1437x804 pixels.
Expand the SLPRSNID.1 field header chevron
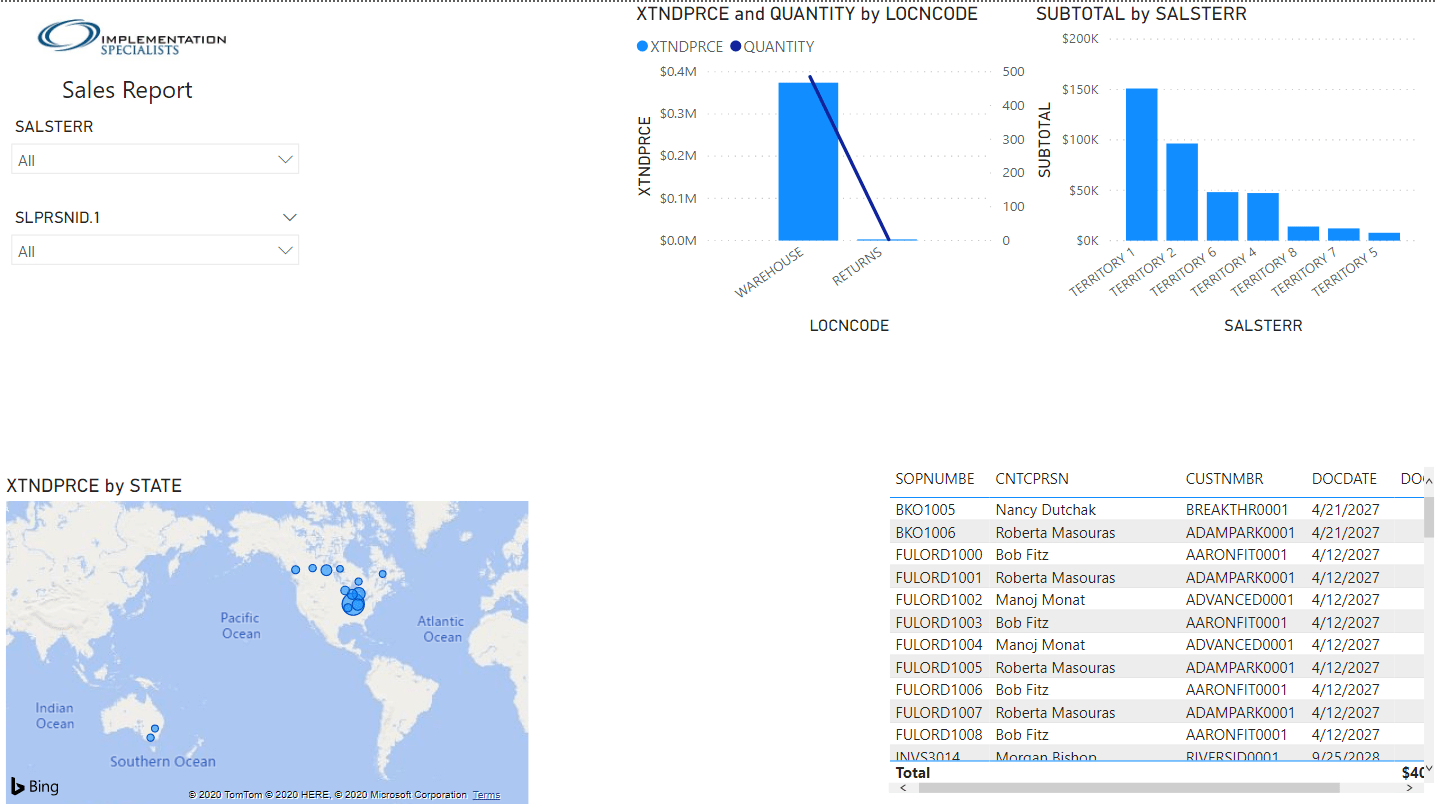pyautogui.click(x=289, y=217)
